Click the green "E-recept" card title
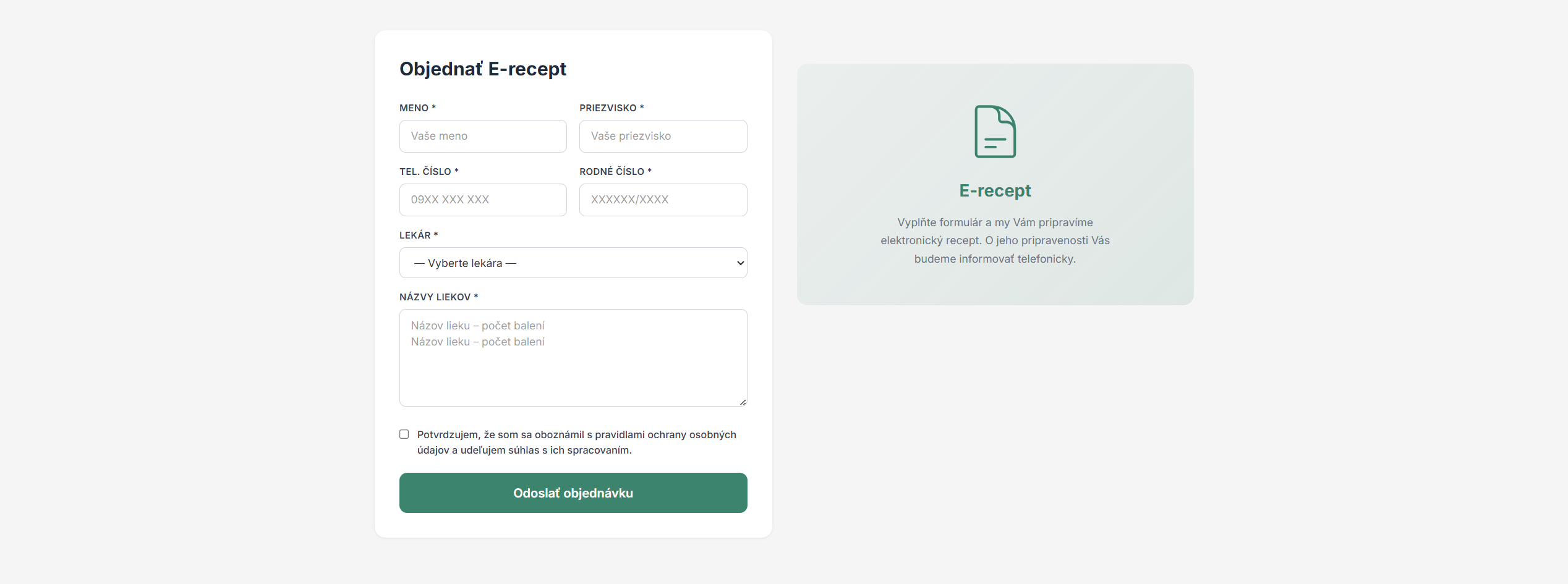The image size is (1568, 584). (995, 191)
